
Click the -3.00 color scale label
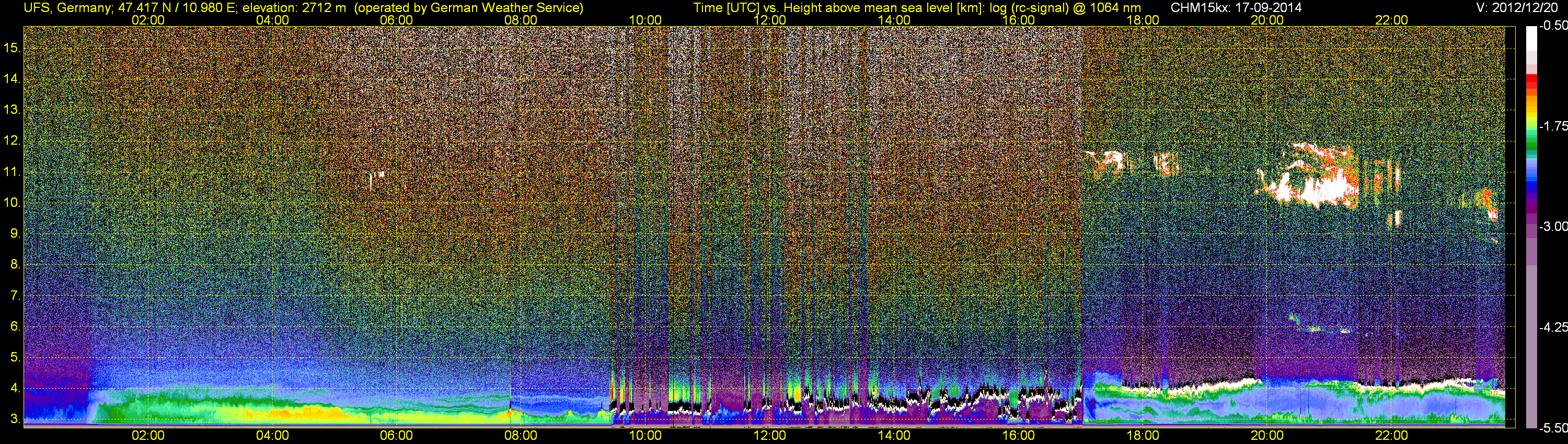point(1553,226)
